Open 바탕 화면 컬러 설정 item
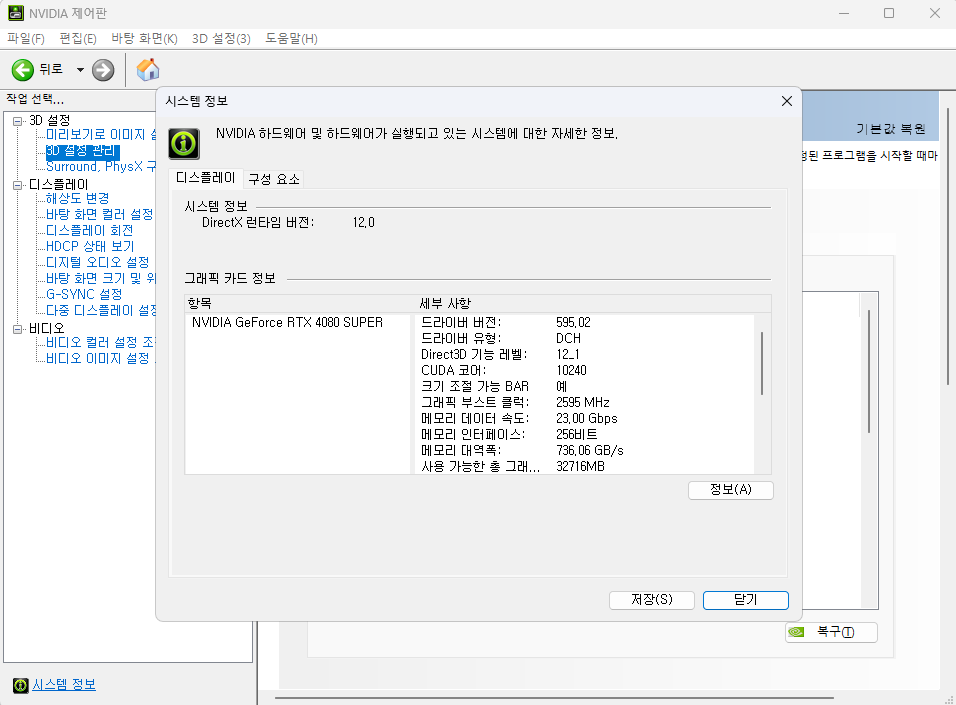This screenshot has width=956, height=705. click(100, 214)
